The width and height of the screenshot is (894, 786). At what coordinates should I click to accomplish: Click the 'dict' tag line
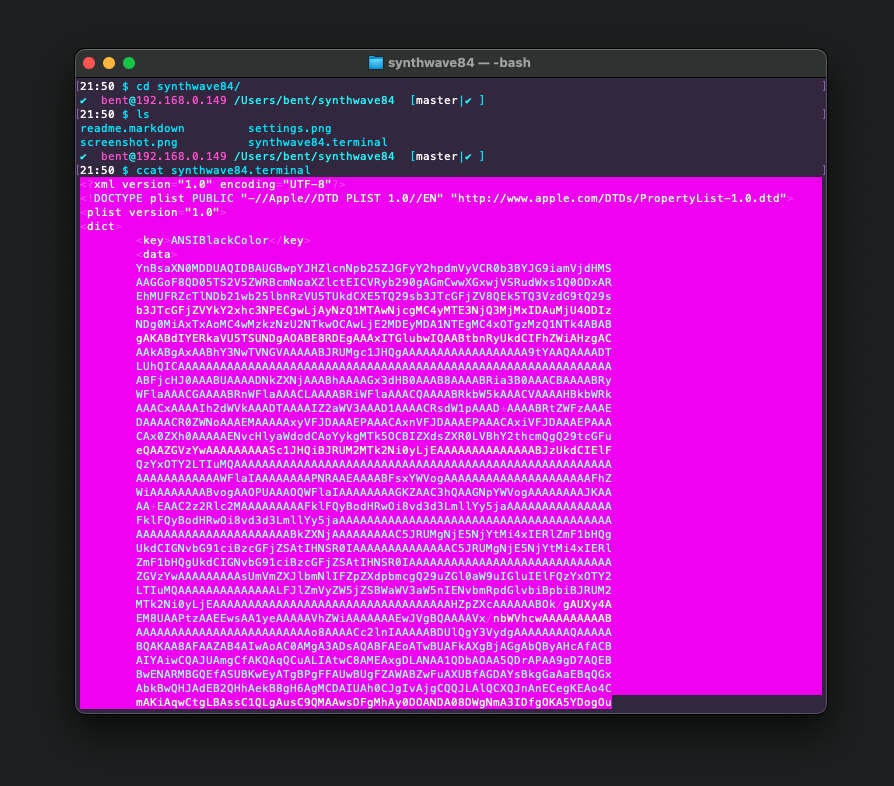101,226
